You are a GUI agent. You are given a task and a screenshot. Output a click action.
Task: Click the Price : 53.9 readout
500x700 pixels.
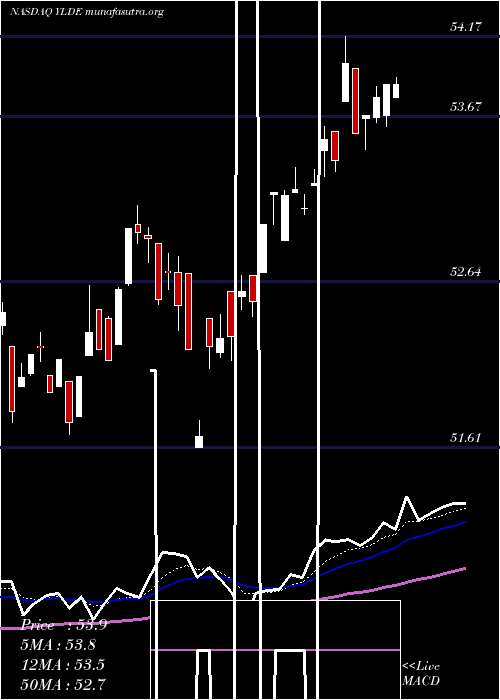click(64, 625)
